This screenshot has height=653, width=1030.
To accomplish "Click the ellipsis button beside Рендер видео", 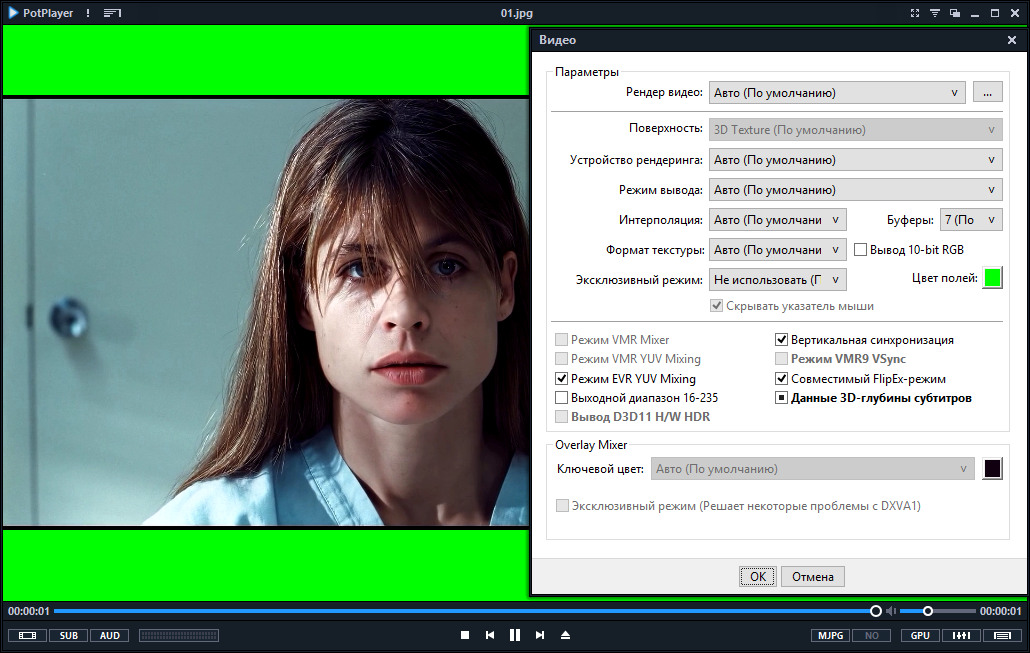I will click(x=987, y=93).
